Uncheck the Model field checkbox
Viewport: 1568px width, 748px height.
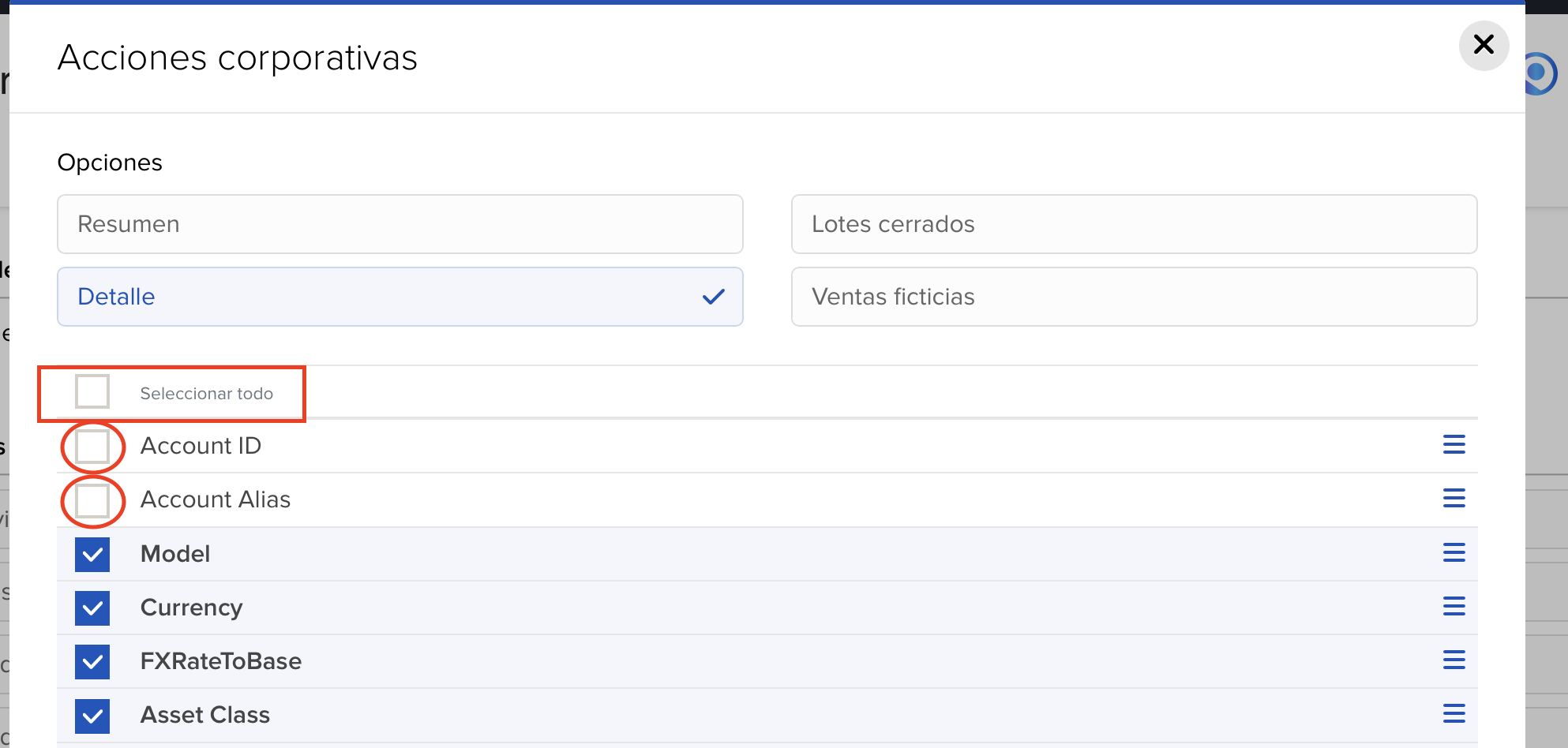click(92, 555)
